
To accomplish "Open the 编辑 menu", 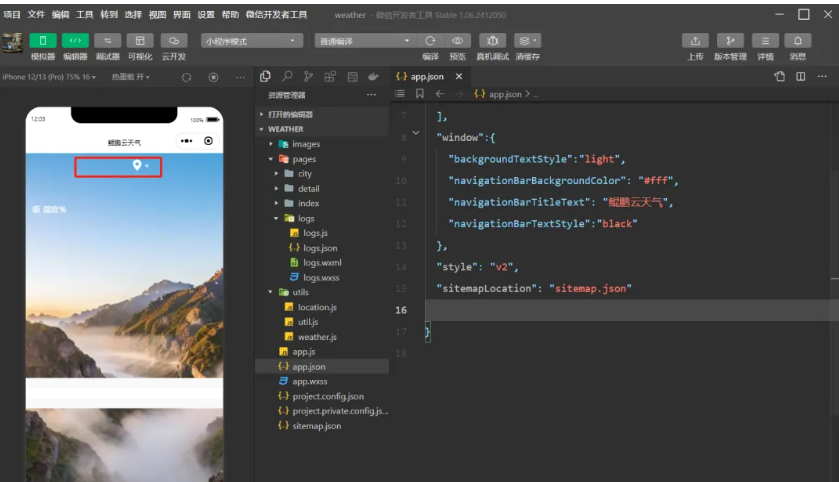I will tap(60, 14).
